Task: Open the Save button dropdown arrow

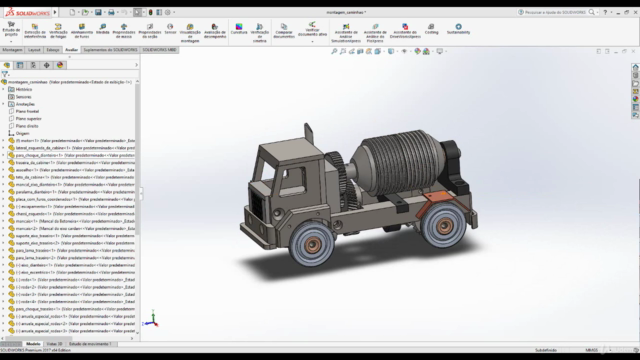Action: pos(104,12)
